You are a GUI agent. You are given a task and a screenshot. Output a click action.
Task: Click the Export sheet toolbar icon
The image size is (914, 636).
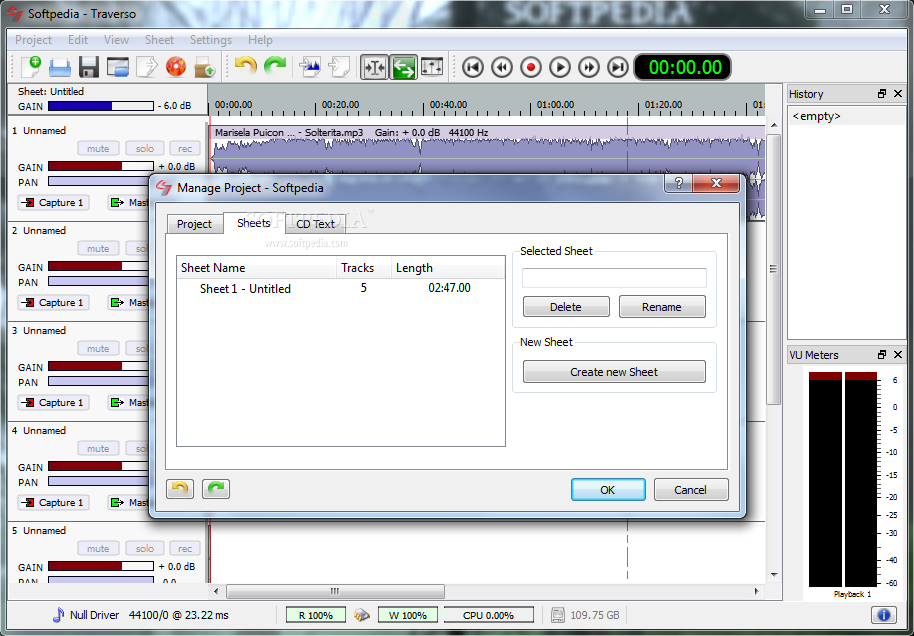click(x=147, y=66)
